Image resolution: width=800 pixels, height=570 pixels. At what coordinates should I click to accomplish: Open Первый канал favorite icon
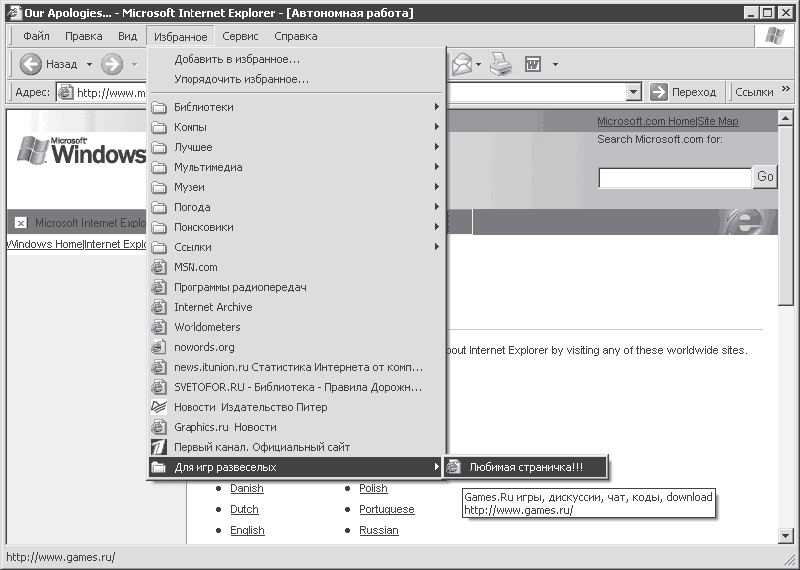coord(159,448)
